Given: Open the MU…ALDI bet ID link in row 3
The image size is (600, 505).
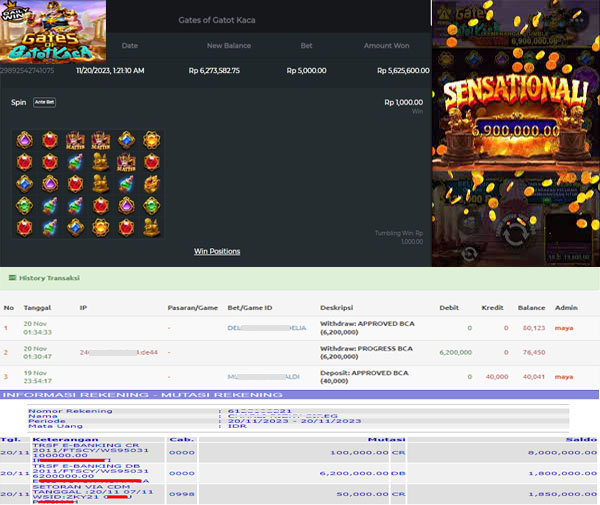Looking at the screenshot, I should coord(263,377).
